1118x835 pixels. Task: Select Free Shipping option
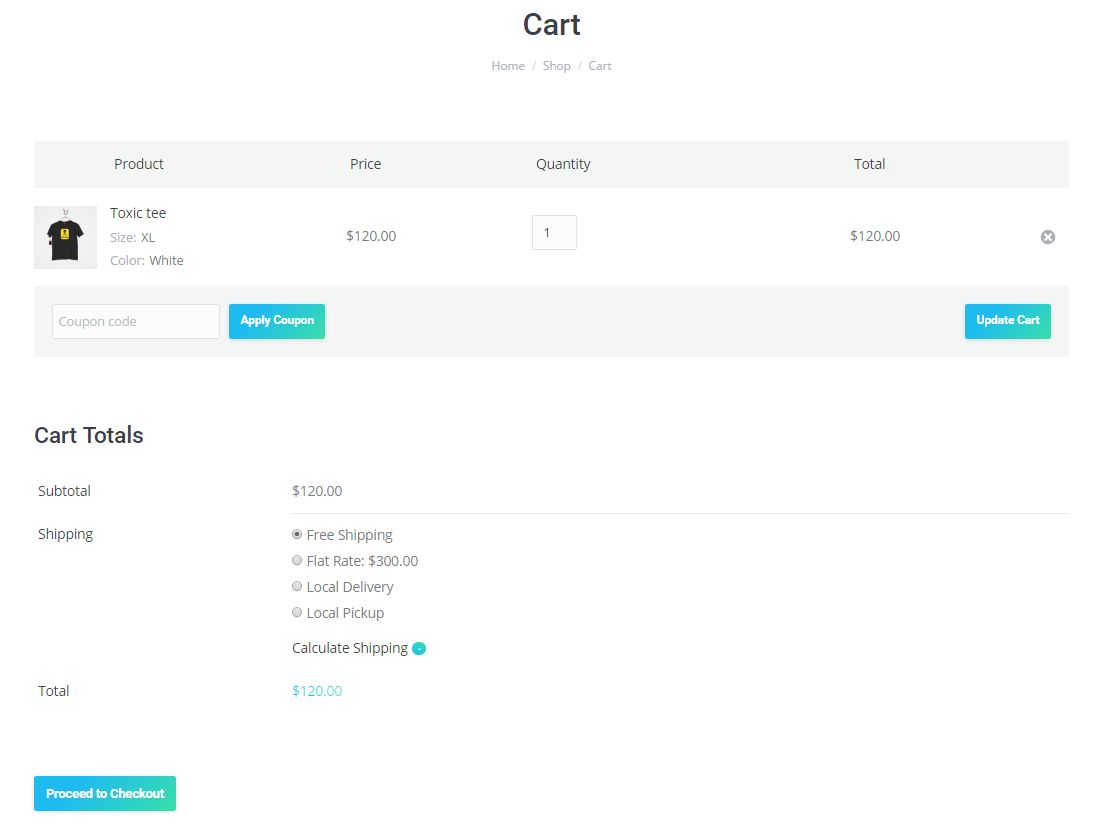pos(297,535)
